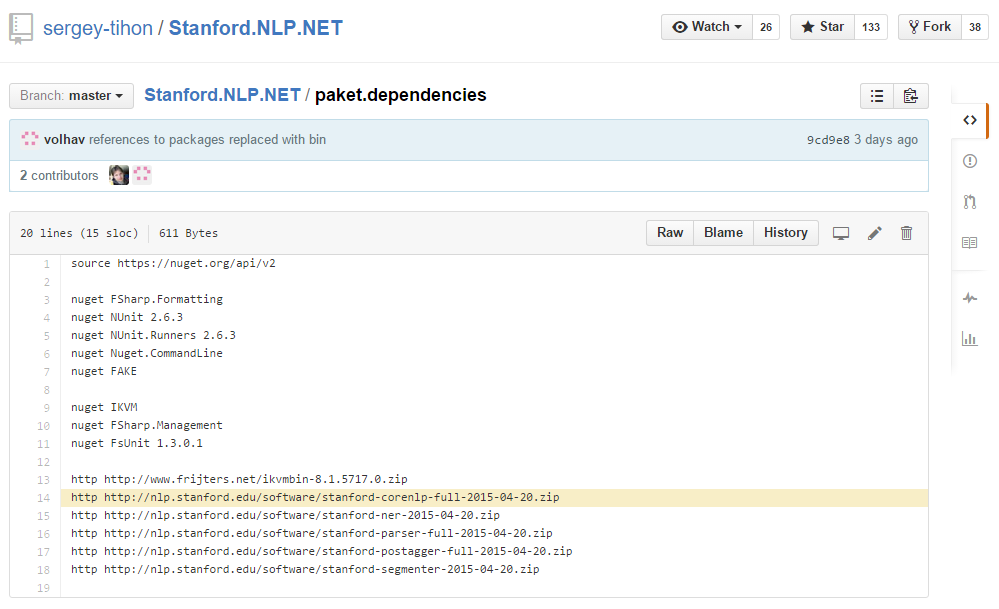
Task: Copy file path clipboard icon
Action: 911,96
